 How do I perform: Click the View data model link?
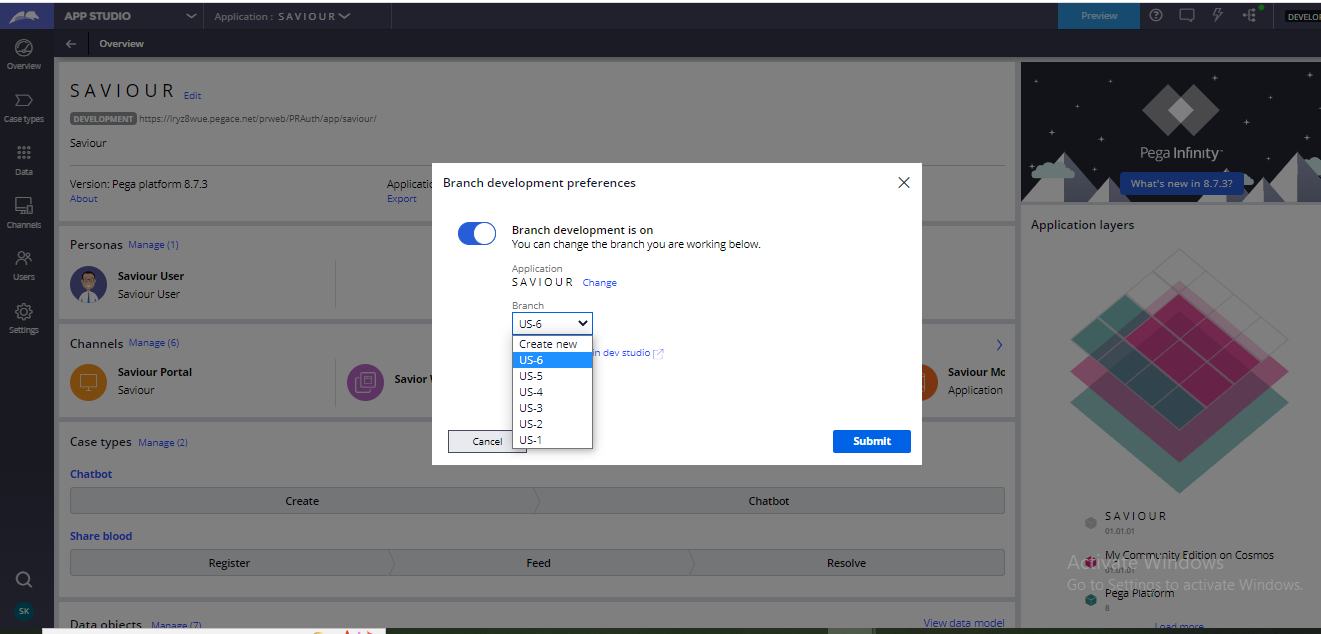[964, 623]
